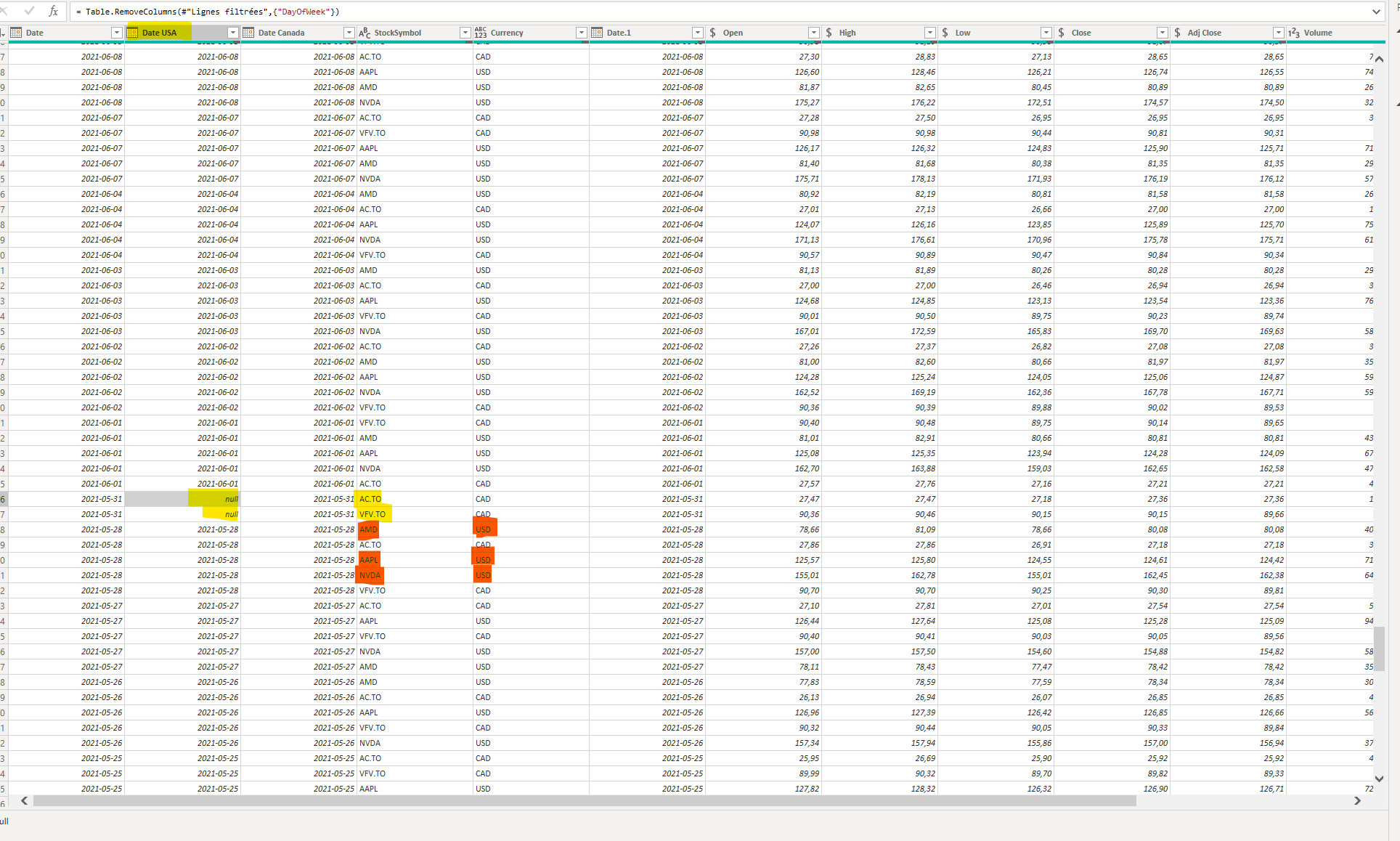Click the Date Canada column type icon
Viewport: 1400px width, 841px height.
coord(248,33)
